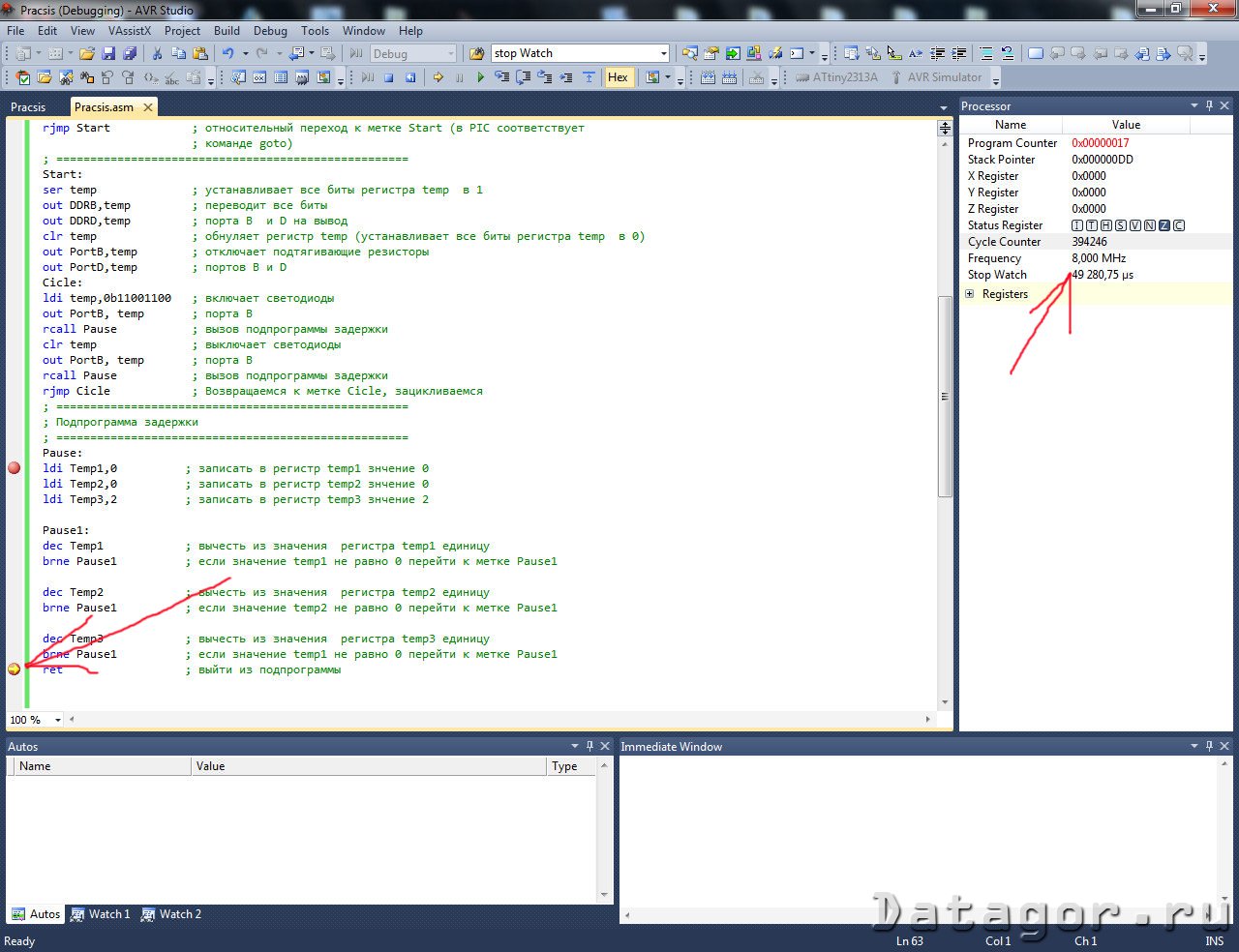Toggle the N flag in Status Register
The image size is (1239, 952).
point(1150,225)
